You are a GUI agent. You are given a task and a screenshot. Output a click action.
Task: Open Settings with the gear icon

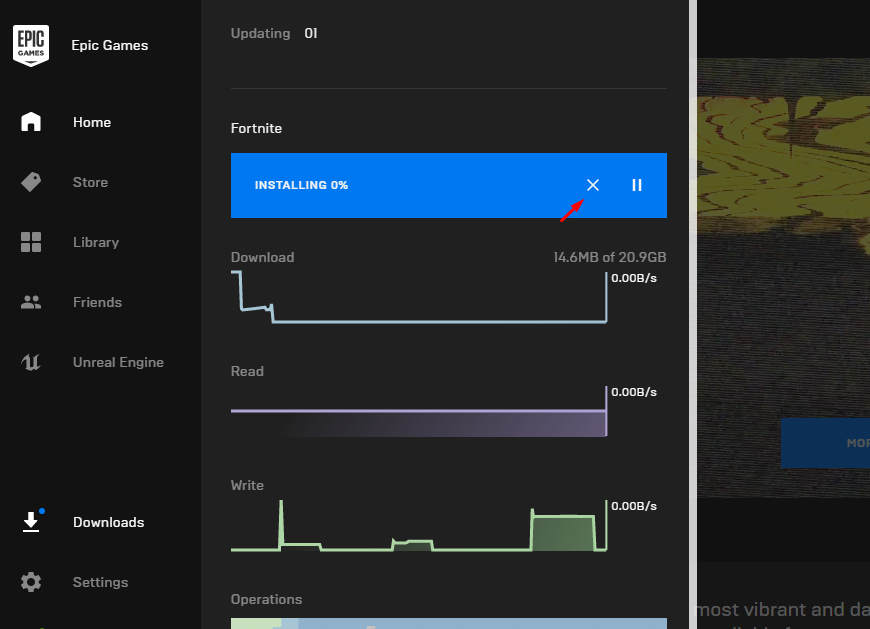click(31, 581)
